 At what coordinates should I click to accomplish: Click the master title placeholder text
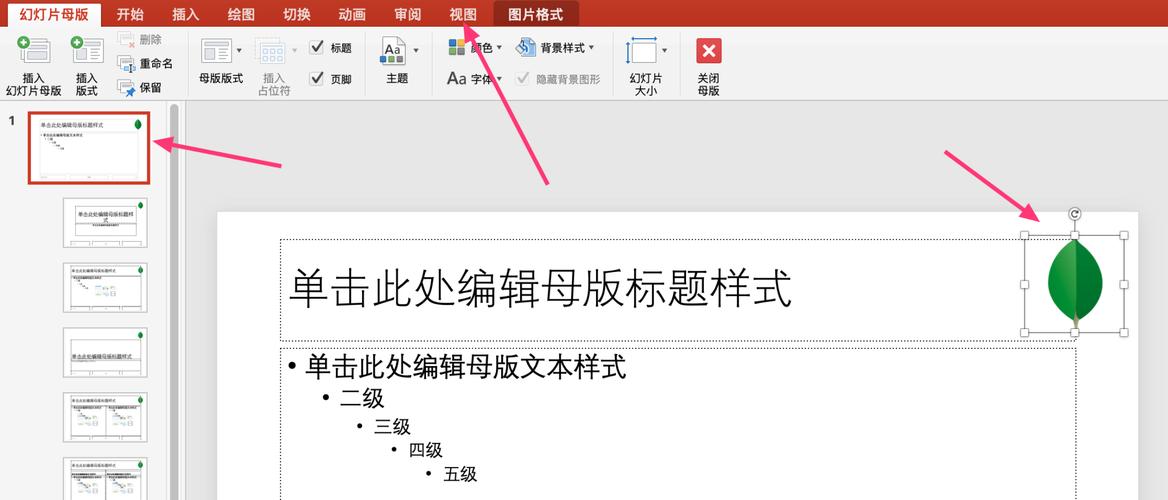540,289
